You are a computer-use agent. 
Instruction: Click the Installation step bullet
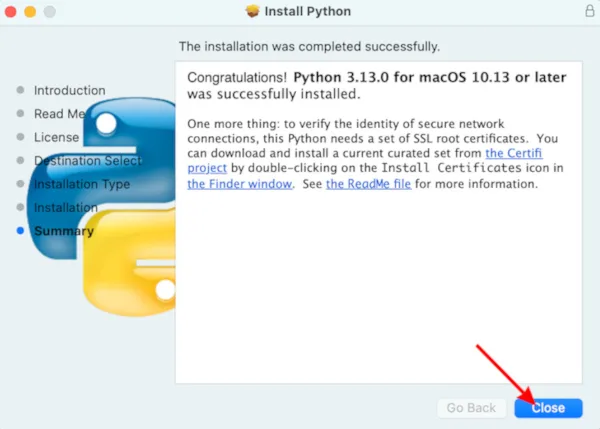click(x=20, y=207)
